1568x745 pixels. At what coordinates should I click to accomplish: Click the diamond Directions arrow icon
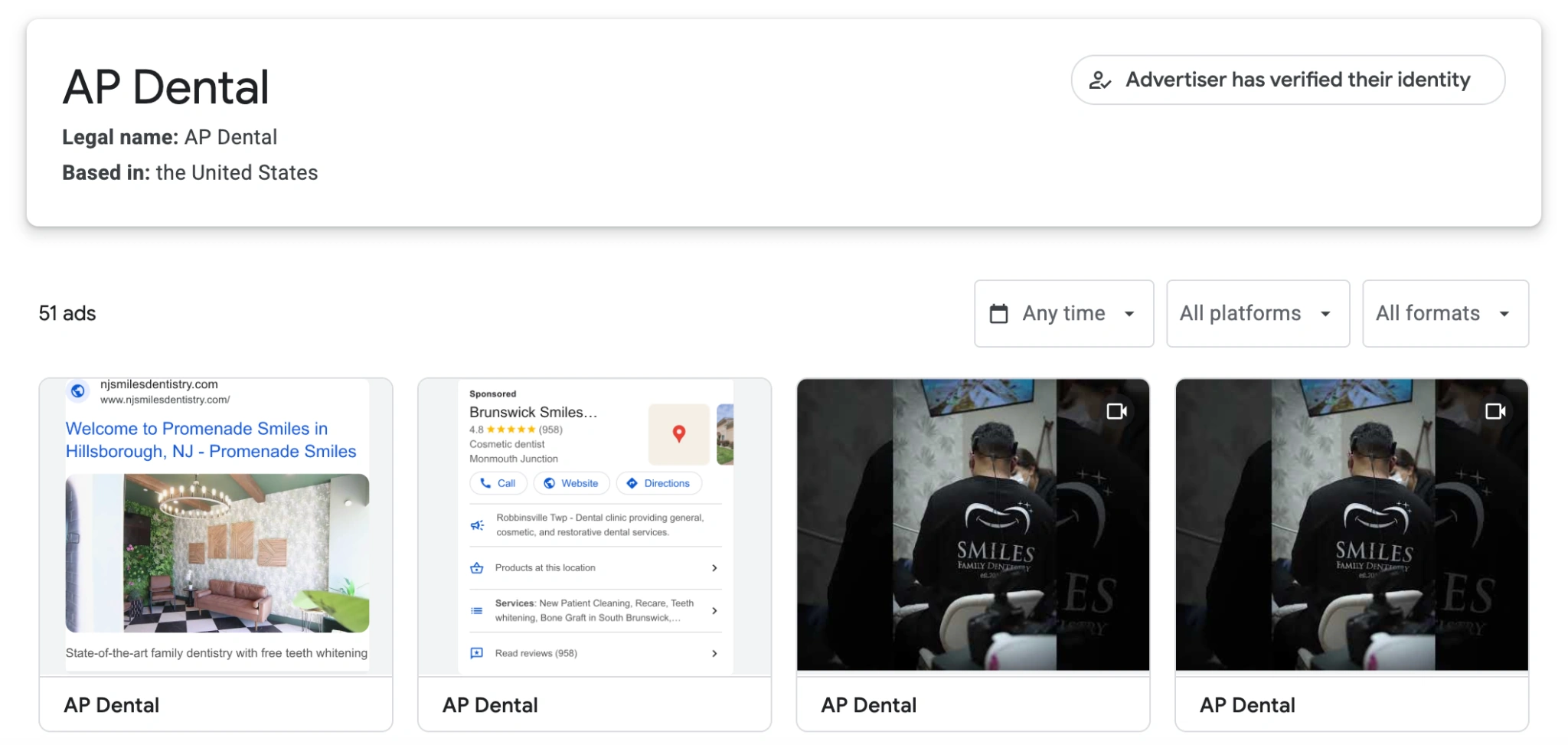click(x=632, y=483)
